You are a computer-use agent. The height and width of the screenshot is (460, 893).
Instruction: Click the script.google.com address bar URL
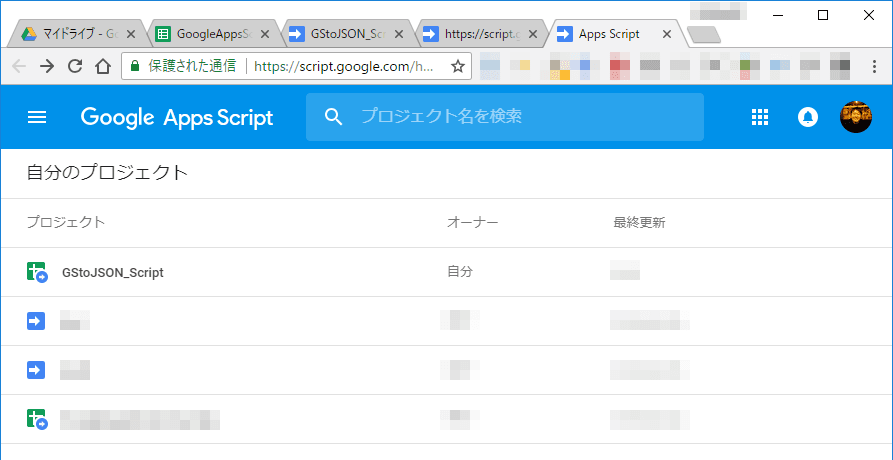tap(344, 67)
